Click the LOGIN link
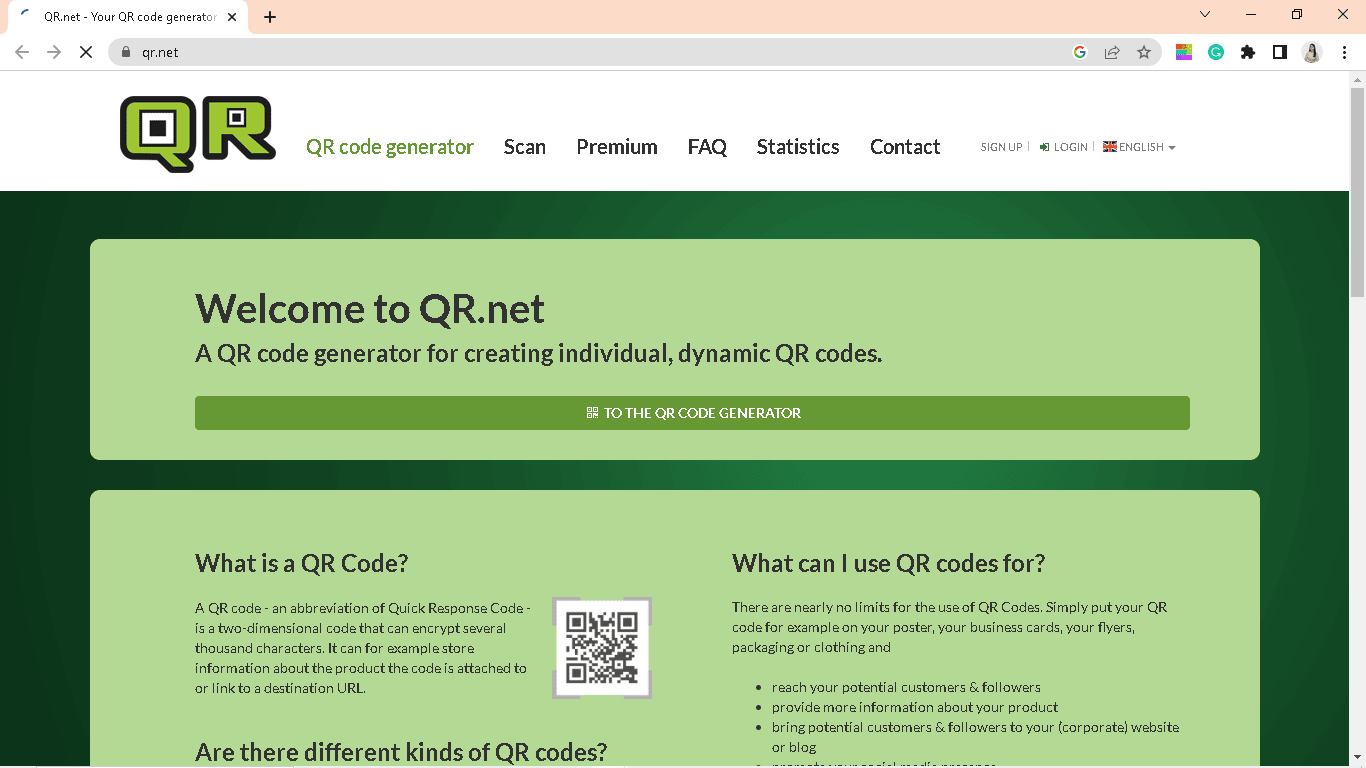Image resolution: width=1366 pixels, height=768 pixels. [x=1063, y=147]
